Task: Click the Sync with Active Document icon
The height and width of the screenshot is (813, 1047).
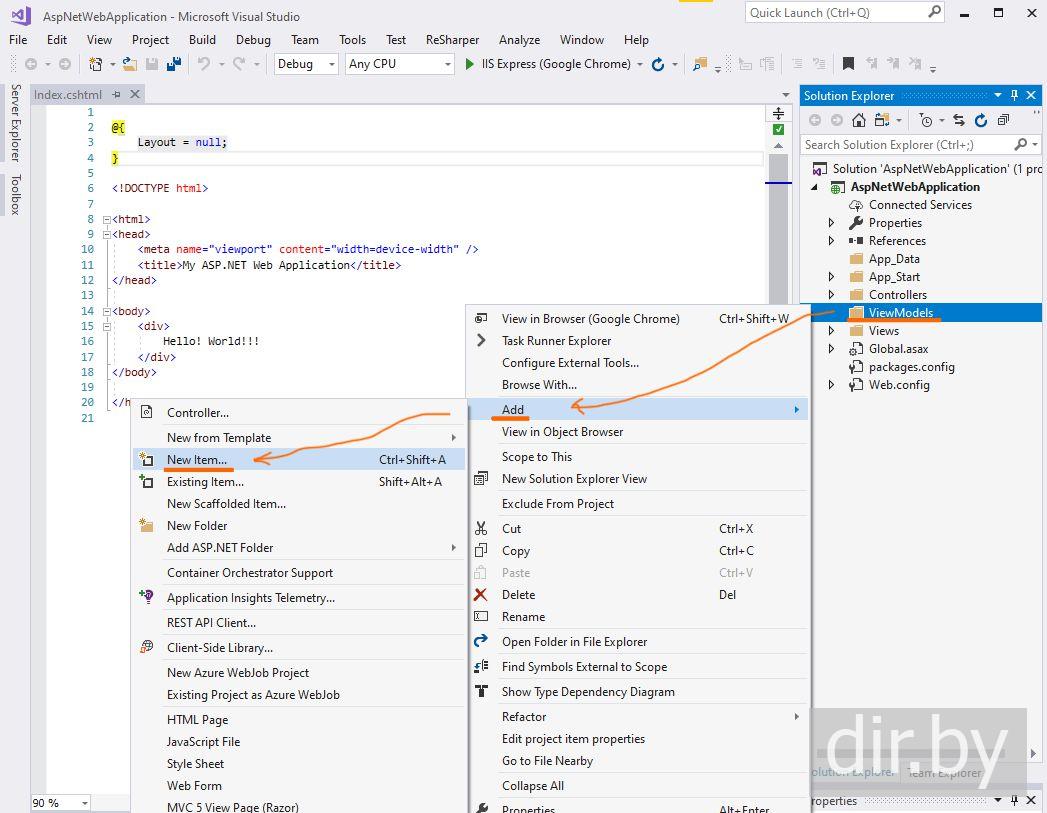Action: click(x=959, y=120)
